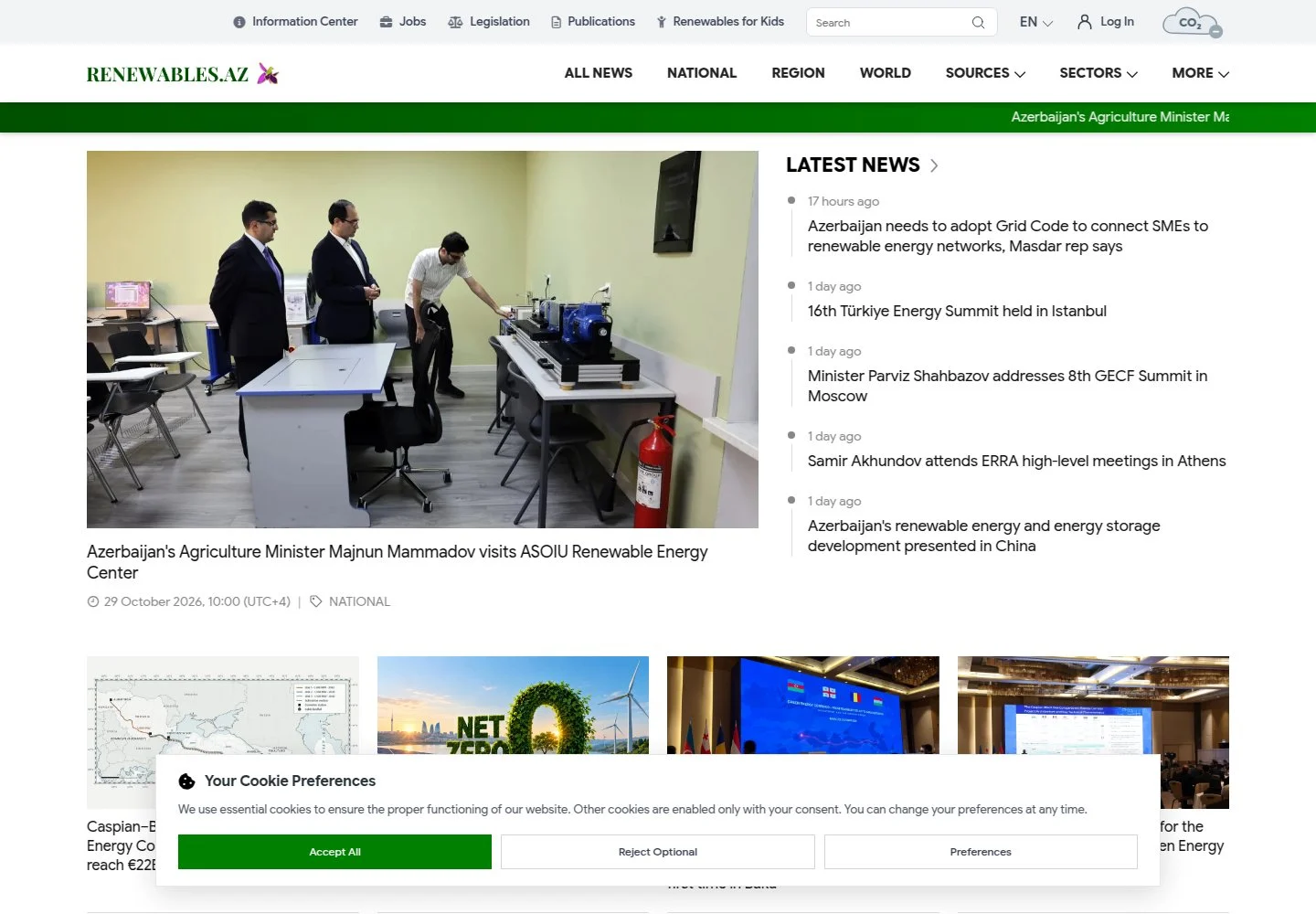Screen dimensions: 1316x914
Task: Click the NATIONAL tag under headline
Action: (x=359, y=601)
